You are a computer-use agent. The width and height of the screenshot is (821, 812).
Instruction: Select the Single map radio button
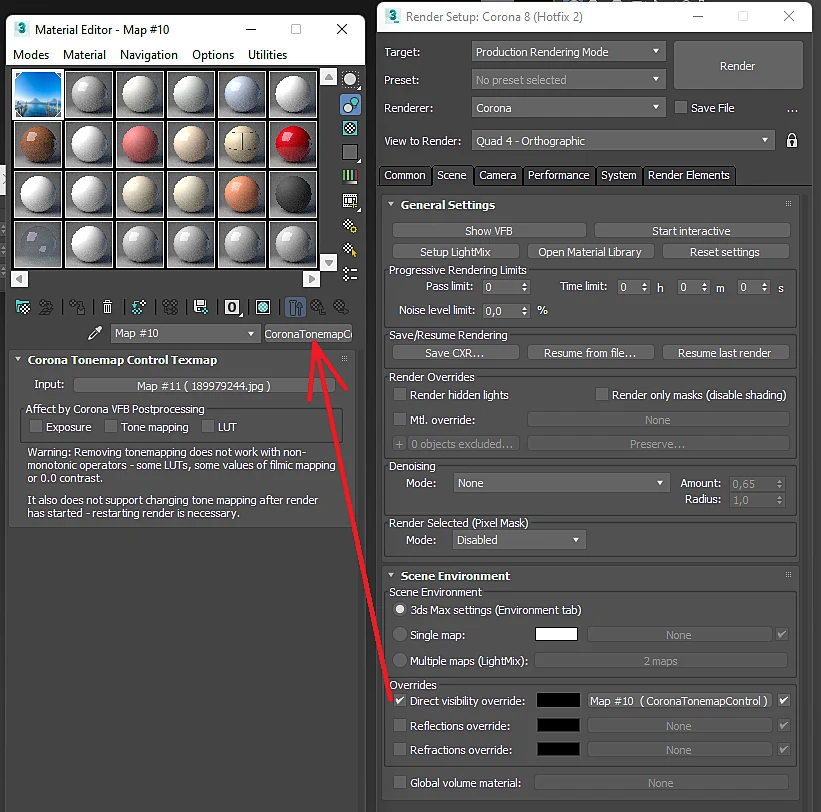400,635
